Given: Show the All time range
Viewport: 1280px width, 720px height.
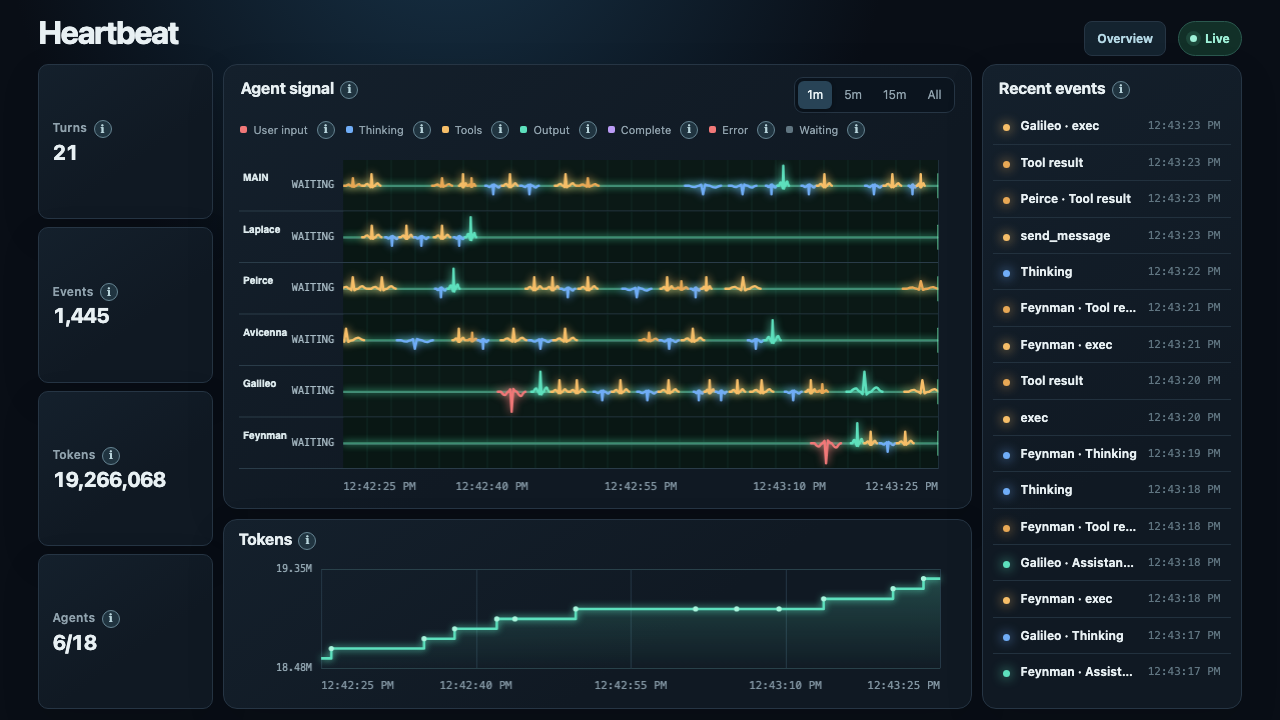Looking at the screenshot, I should pos(934,95).
